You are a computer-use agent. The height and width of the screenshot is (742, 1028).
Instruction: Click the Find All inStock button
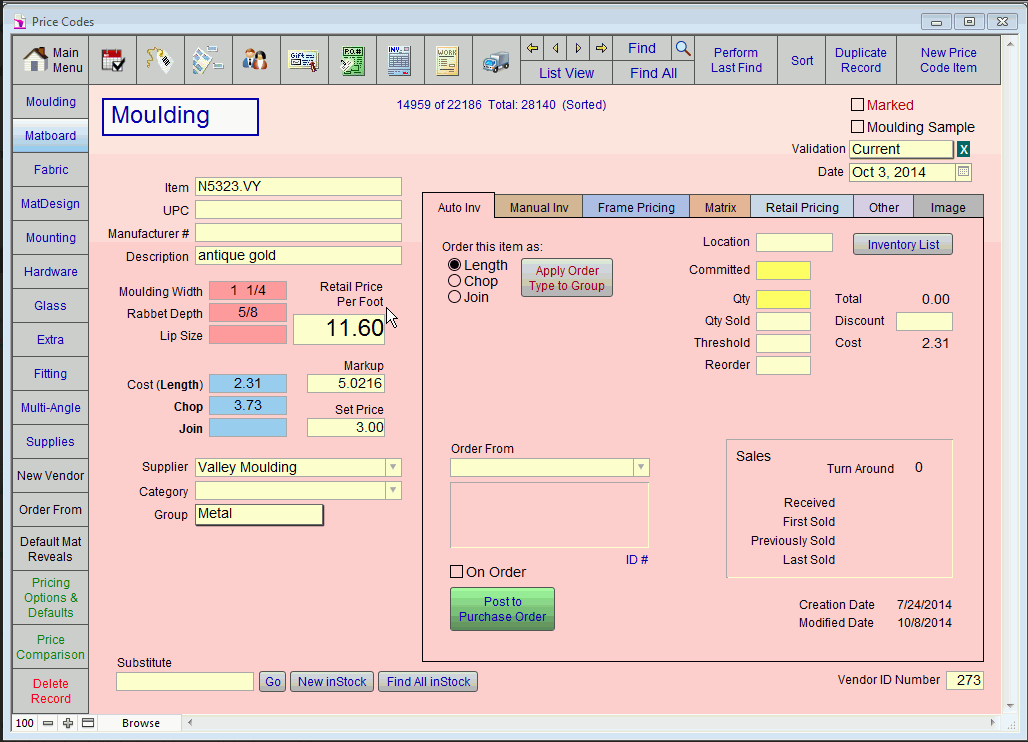(x=427, y=681)
